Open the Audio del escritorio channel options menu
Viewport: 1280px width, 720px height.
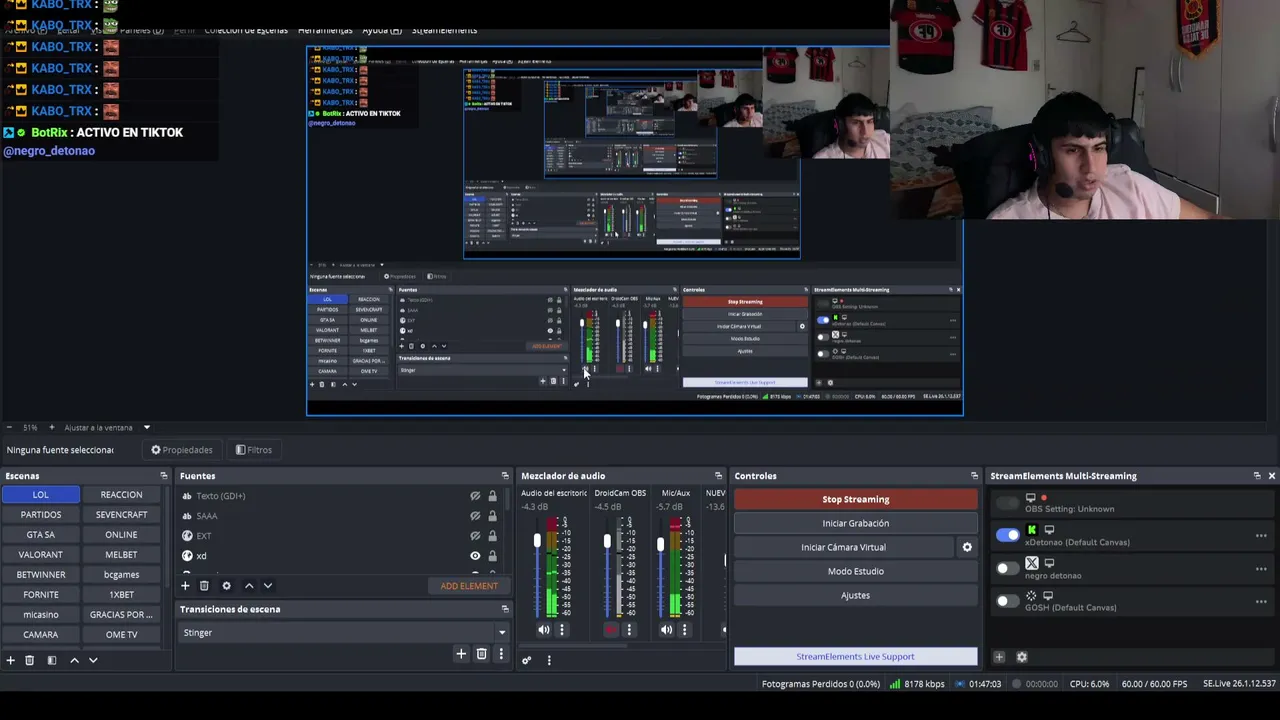pos(562,630)
